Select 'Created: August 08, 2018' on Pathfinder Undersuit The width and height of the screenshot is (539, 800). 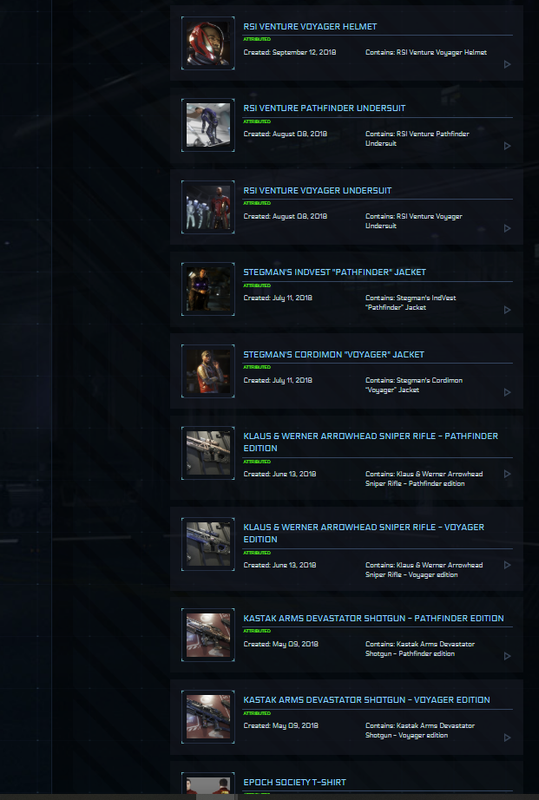pyautogui.click(x=285, y=134)
